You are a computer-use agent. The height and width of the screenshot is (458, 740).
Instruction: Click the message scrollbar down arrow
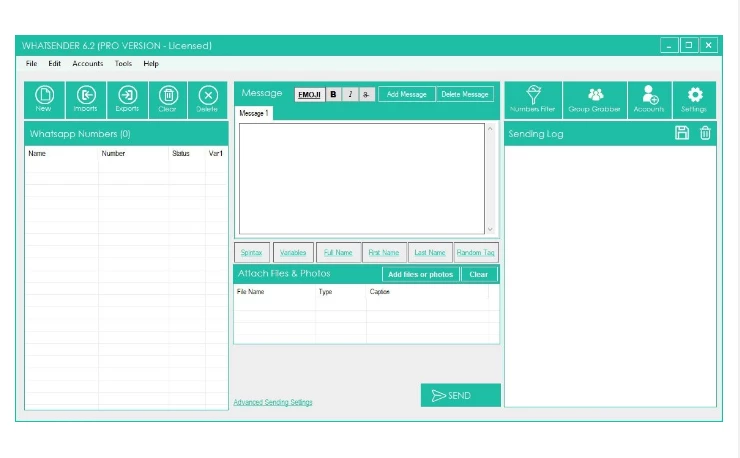pyautogui.click(x=490, y=229)
